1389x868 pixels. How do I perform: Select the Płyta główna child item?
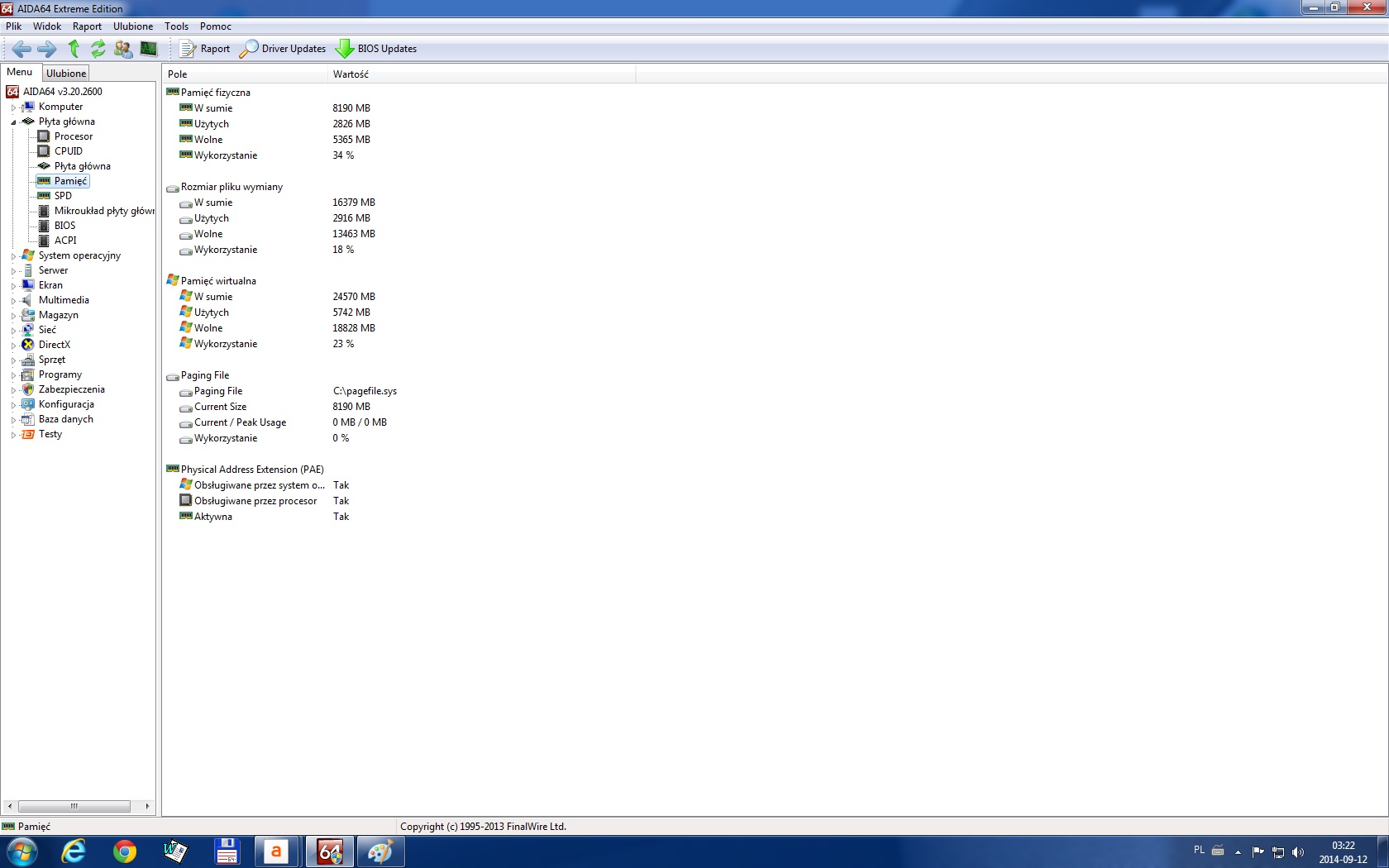coord(83,166)
